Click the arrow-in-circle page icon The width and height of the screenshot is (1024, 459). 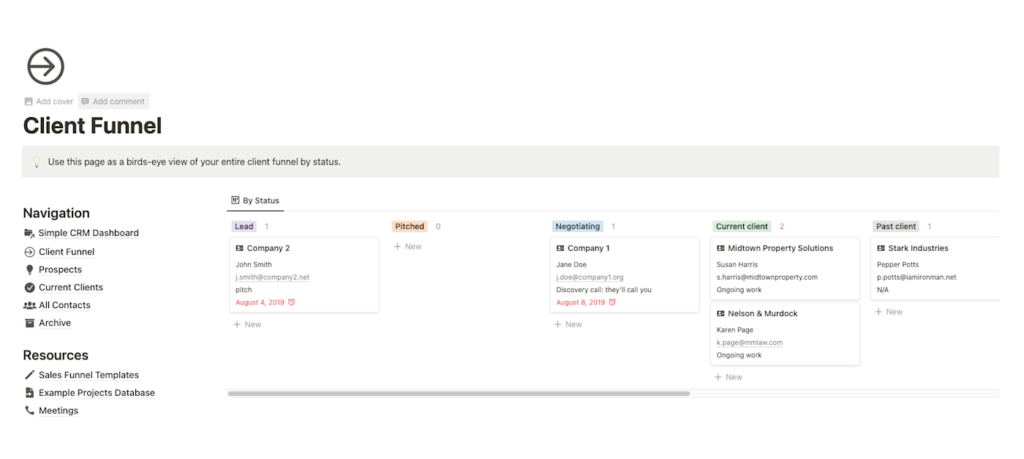point(46,66)
